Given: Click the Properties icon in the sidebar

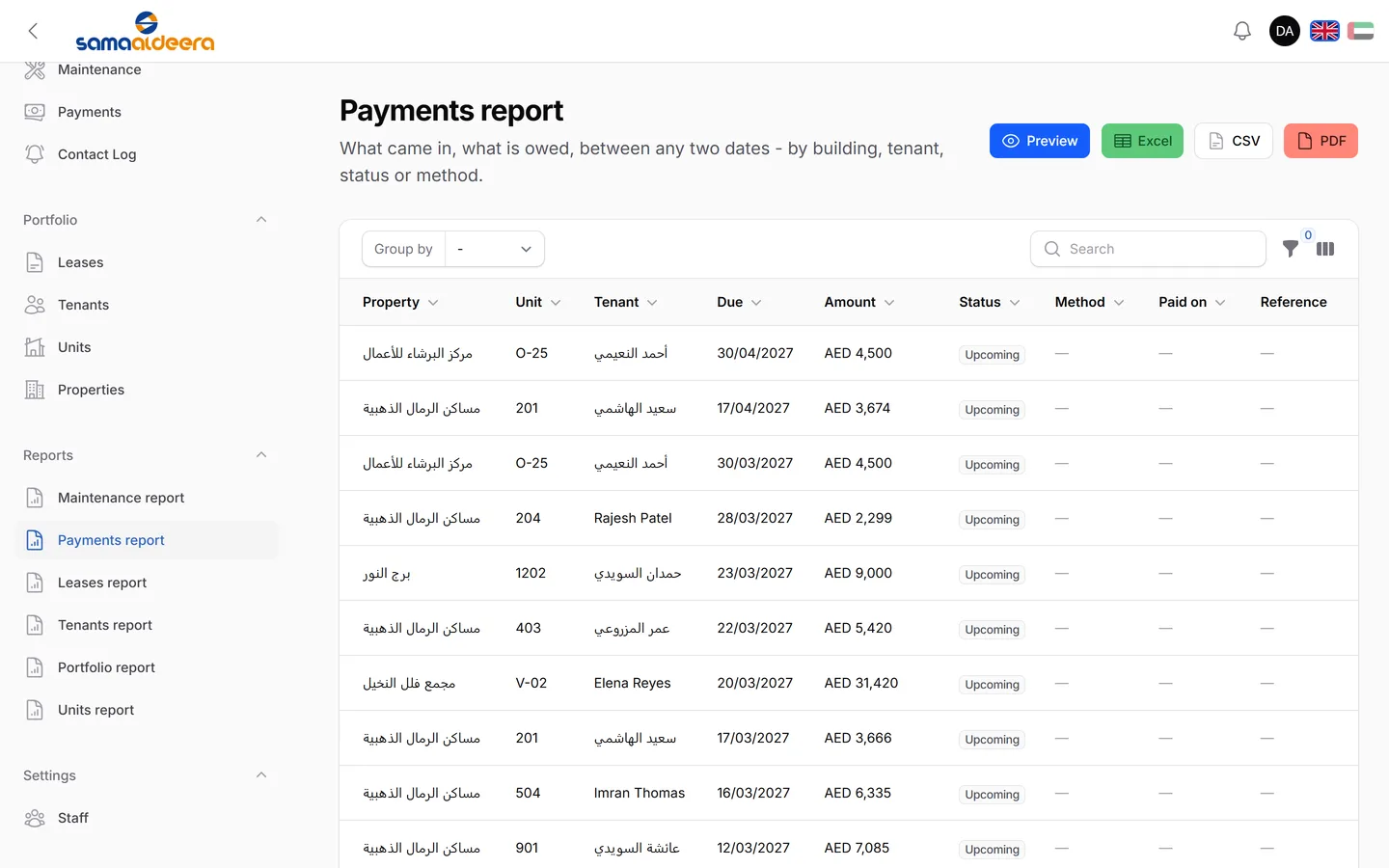Looking at the screenshot, I should (35, 390).
